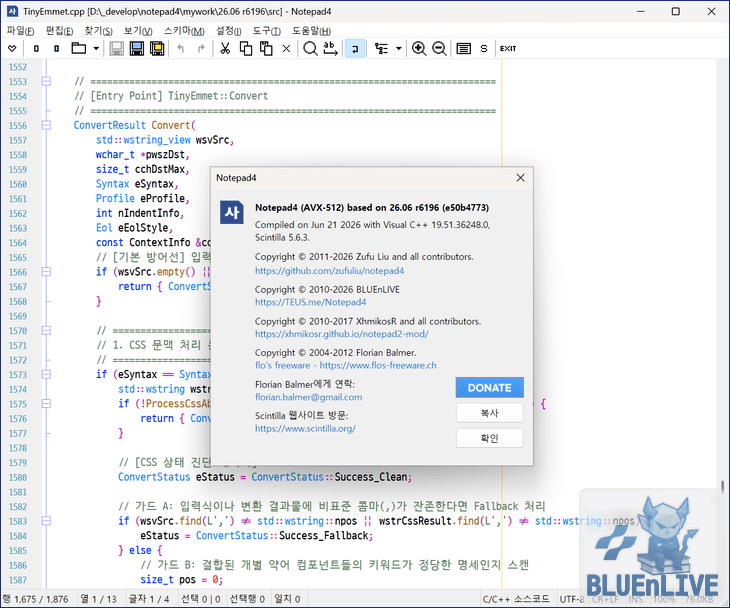This screenshot has width=730, height=608.
Task: Click the 확인 button in About dialog
Action: pos(489,438)
